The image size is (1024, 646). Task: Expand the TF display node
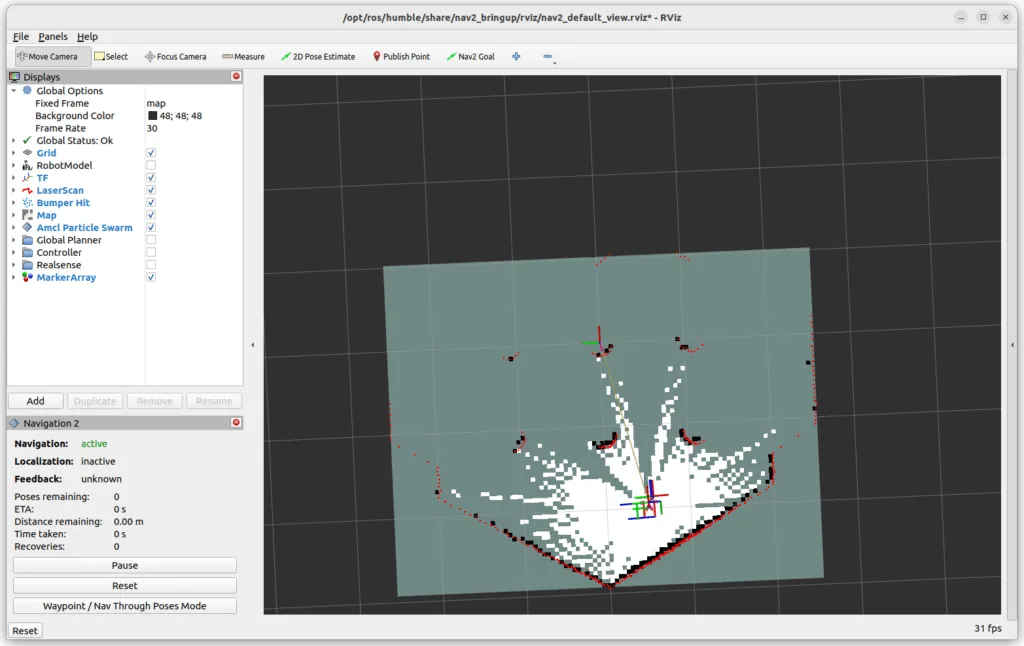(x=14, y=178)
